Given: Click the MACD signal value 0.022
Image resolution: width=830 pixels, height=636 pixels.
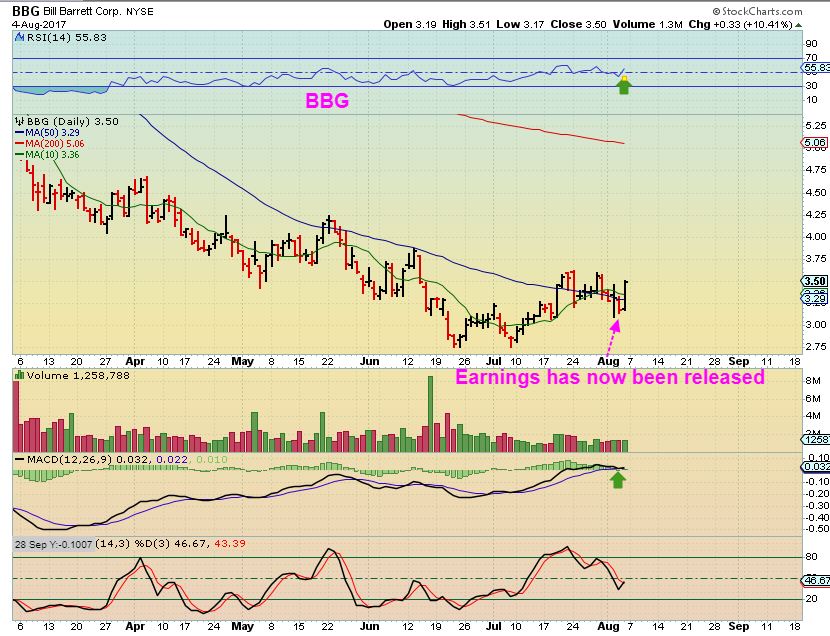Looking at the screenshot, I should click(172, 459).
